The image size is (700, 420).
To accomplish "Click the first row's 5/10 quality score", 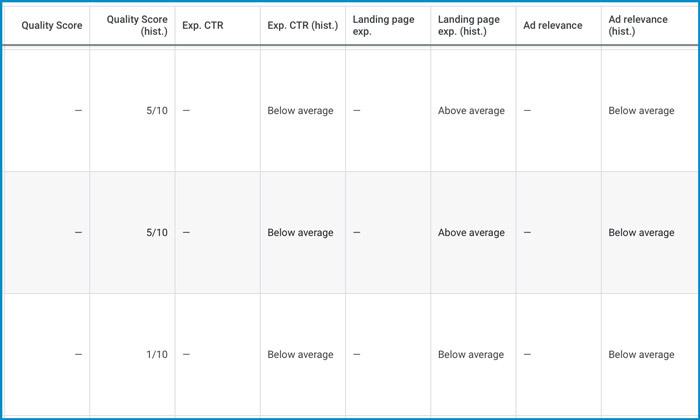I will coord(156,111).
